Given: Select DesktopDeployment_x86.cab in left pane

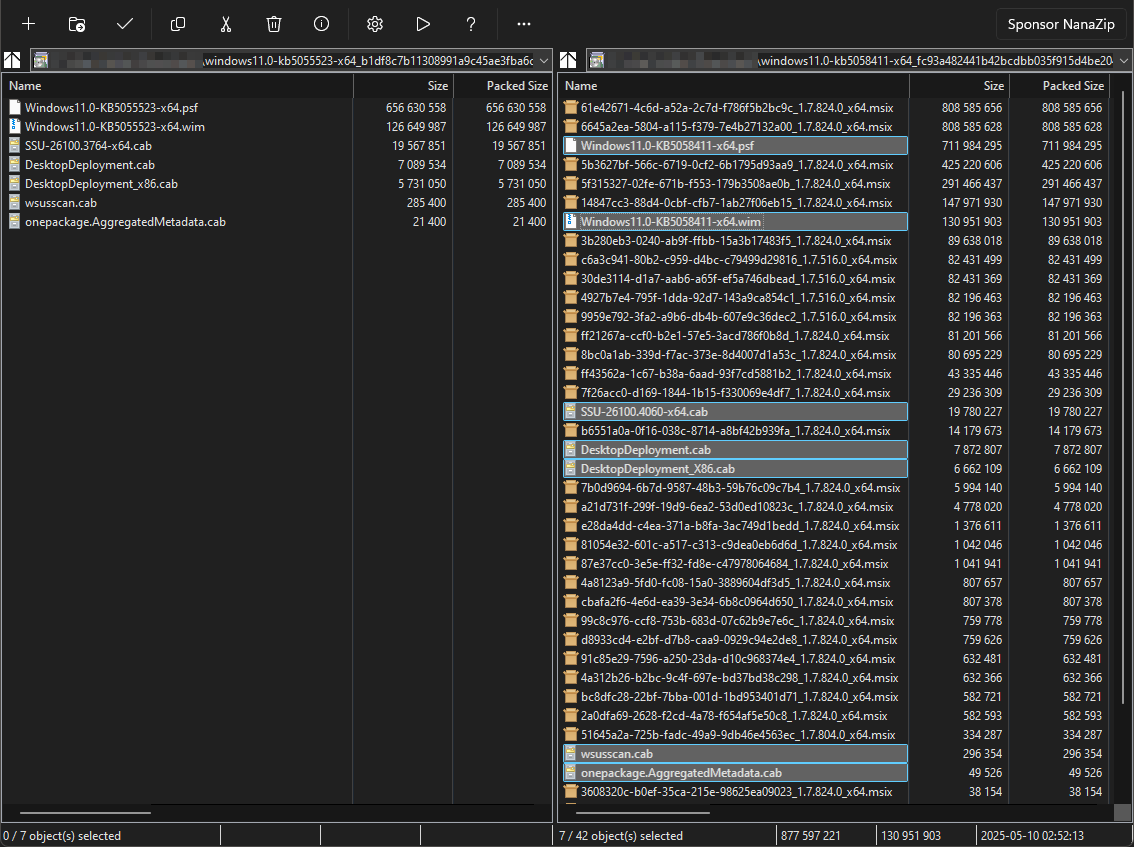Looking at the screenshot, I should pos(278,184).
